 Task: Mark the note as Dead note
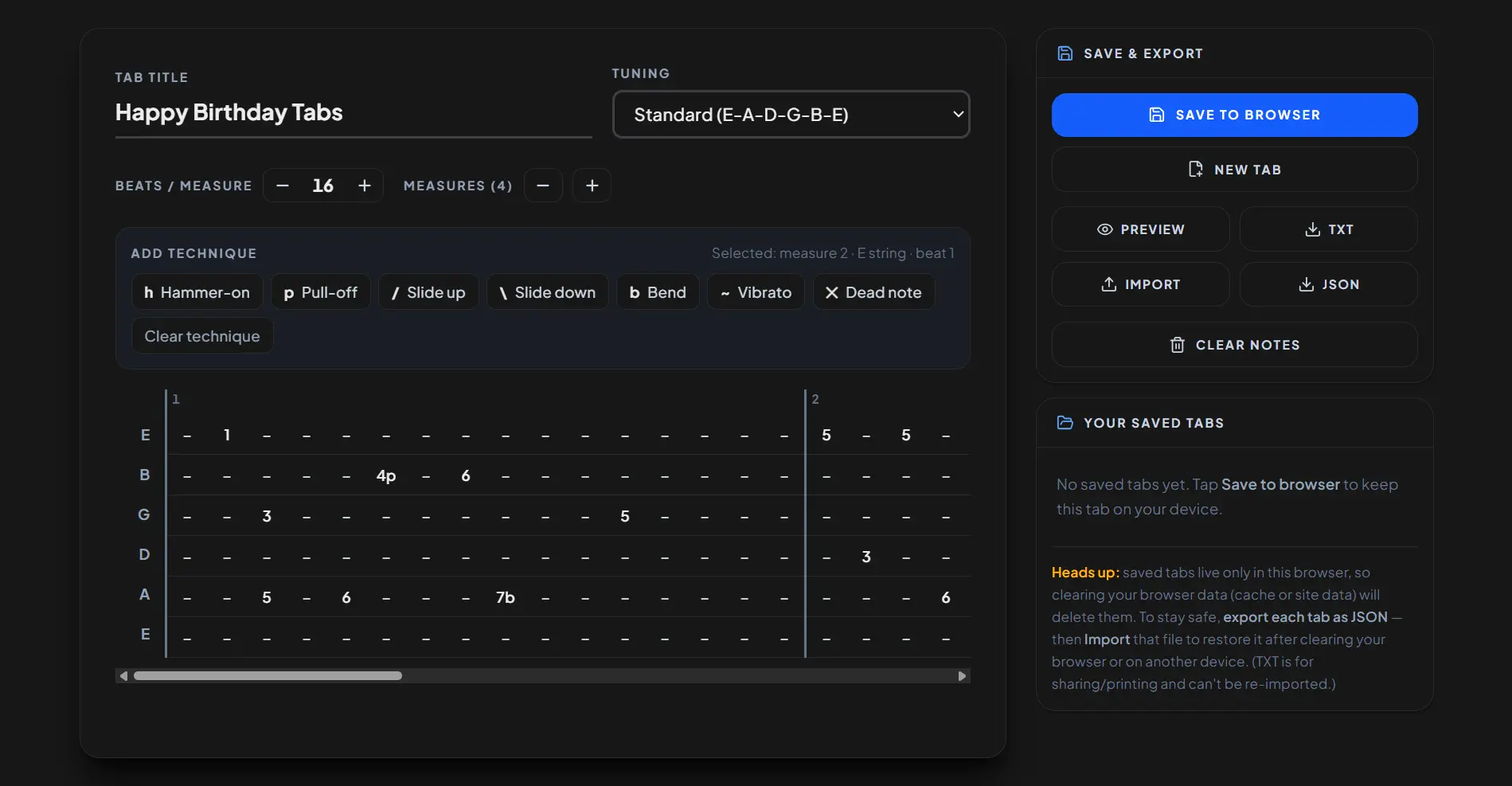pos(873,292)
